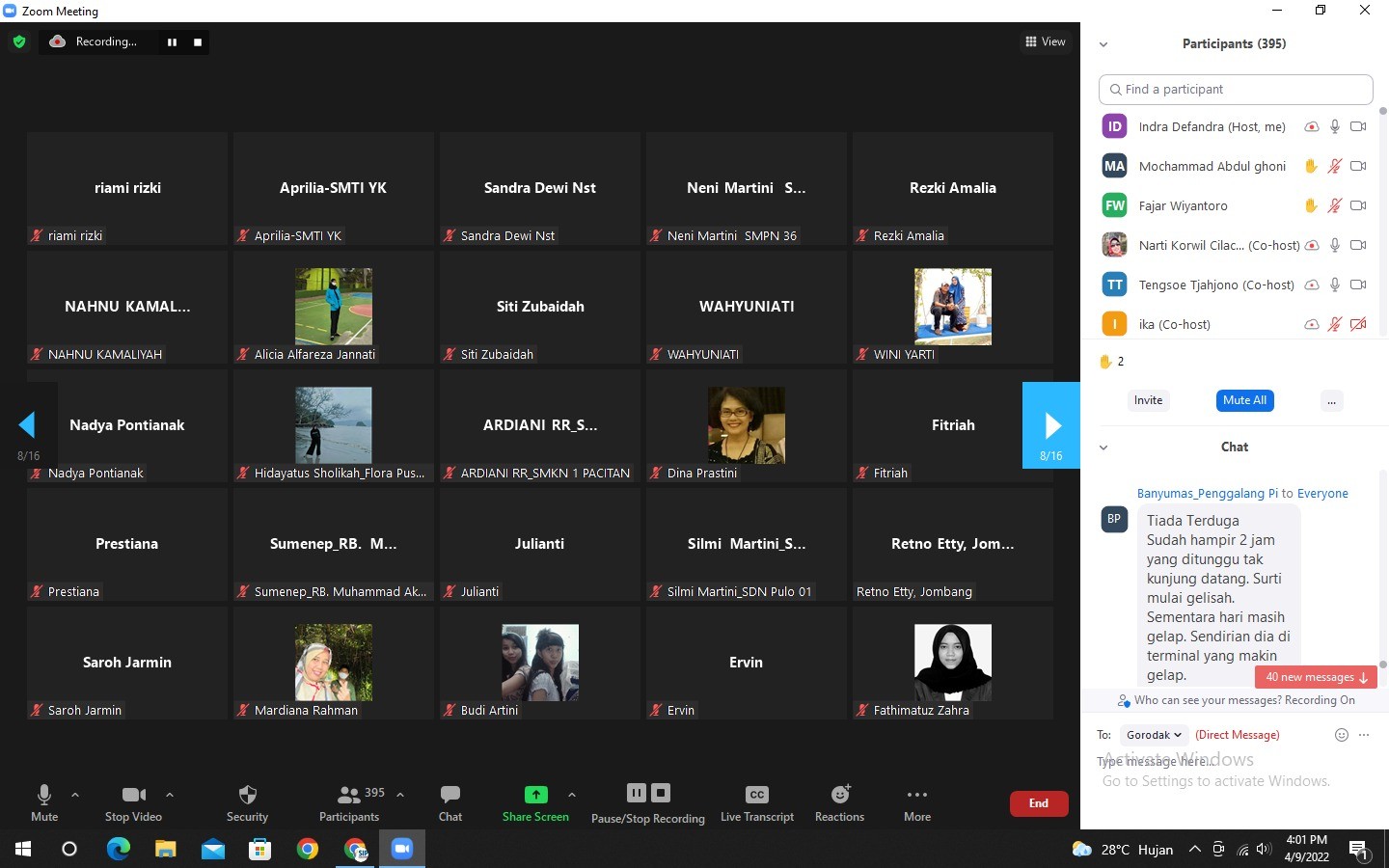Open the Security shield icon
This screenshot has width=1389, height=868.
click(x=247, y=795)
